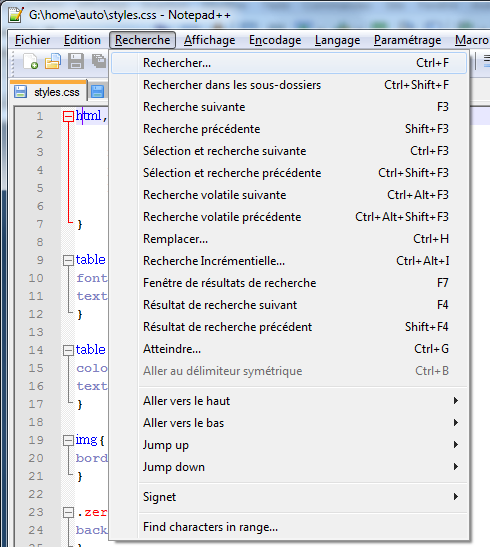Switch to the styles.css tab
The image size is (490, 547).
pos(48,92)
